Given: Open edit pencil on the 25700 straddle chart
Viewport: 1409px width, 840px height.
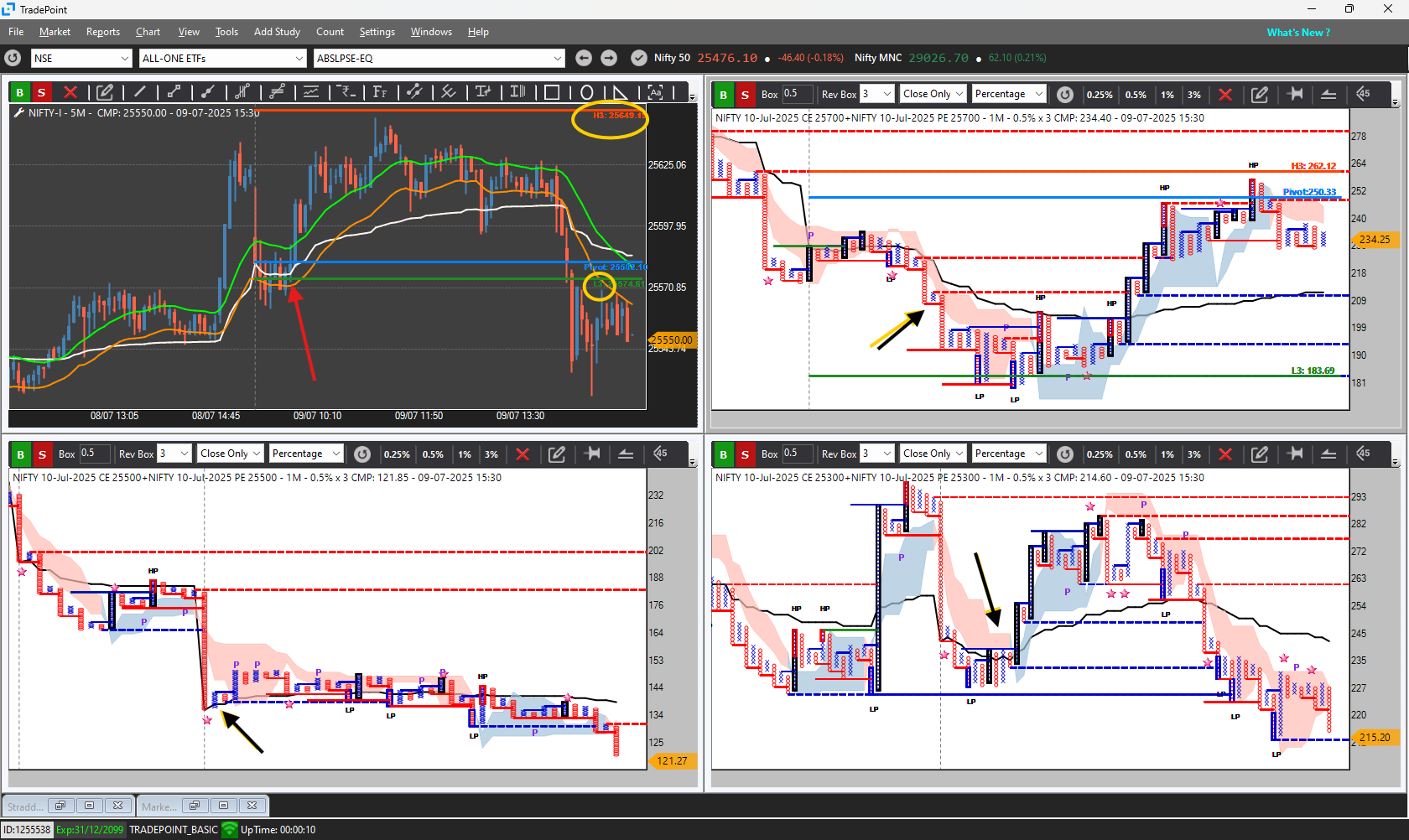Looking at the screenshot, I should point(1260,95).
